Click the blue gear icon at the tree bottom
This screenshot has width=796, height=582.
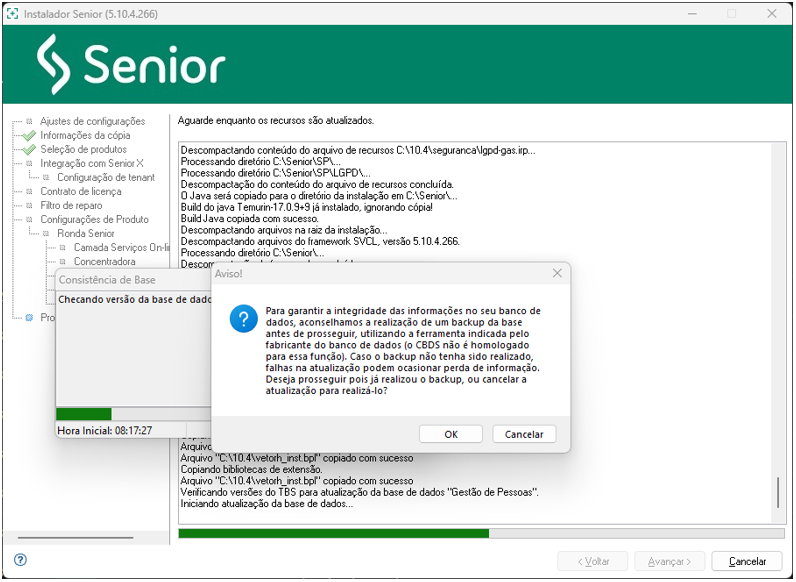29,317
